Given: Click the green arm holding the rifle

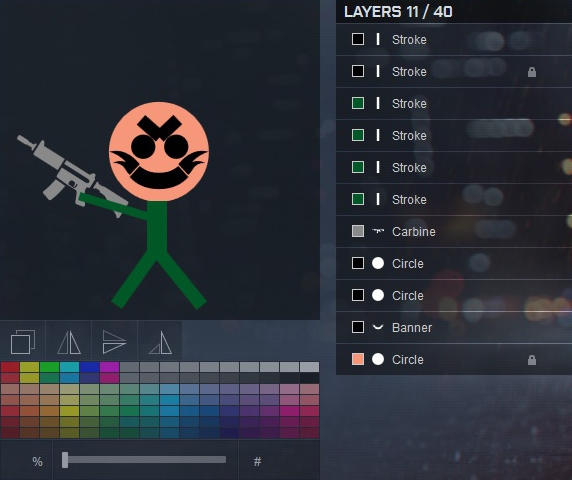Looking at the screenshot, I should tap(113, 206).
